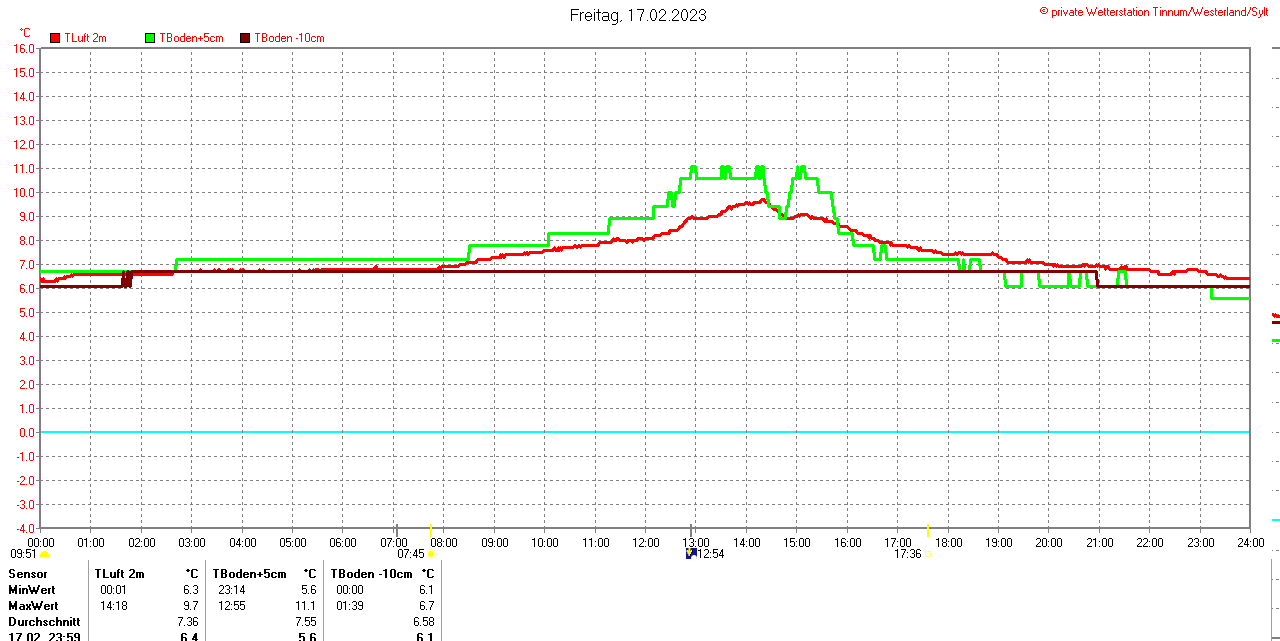Click the MaxWert row label in table
The width and height of the screenshot is (1280, 641).
coord(33,606)
